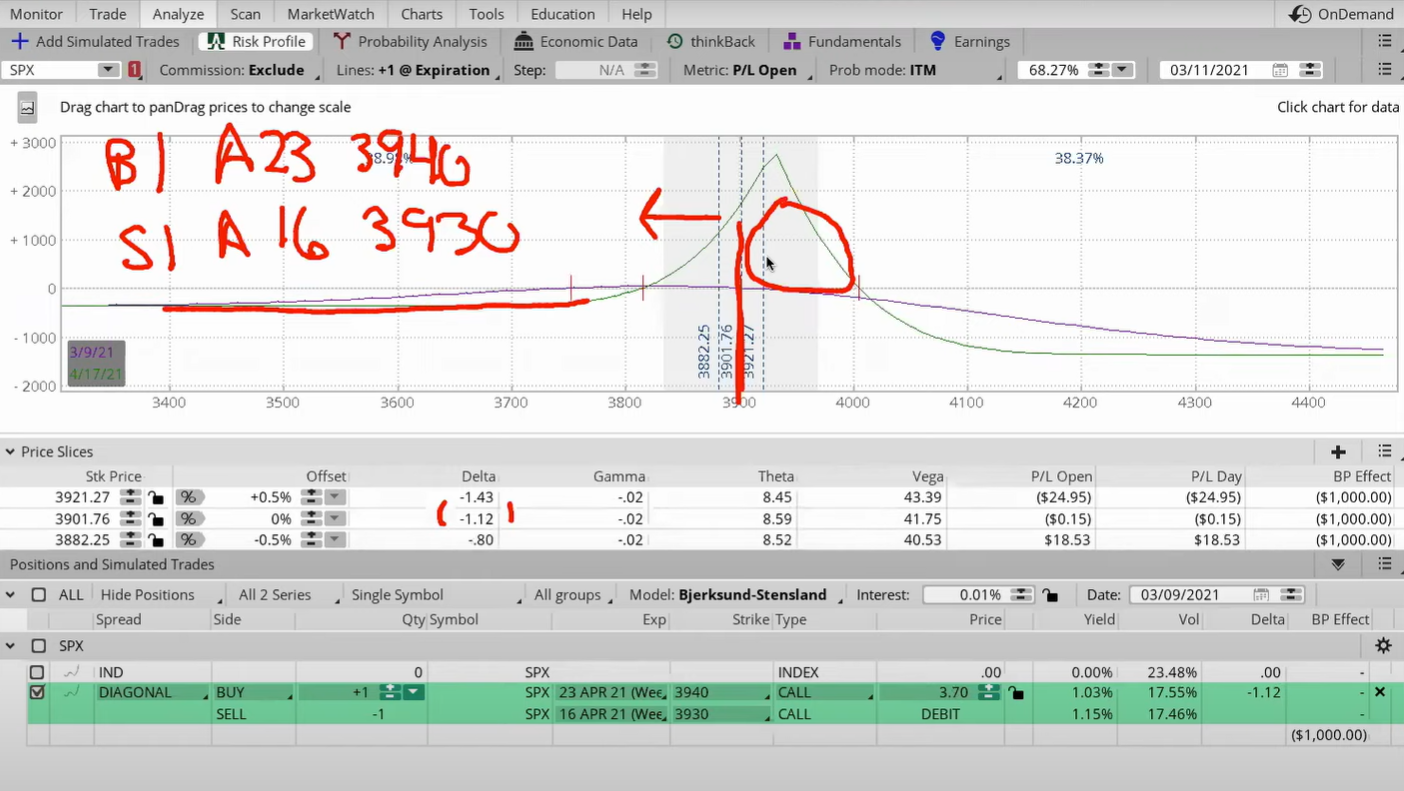Click the OnDemand button

[1342, 14]
